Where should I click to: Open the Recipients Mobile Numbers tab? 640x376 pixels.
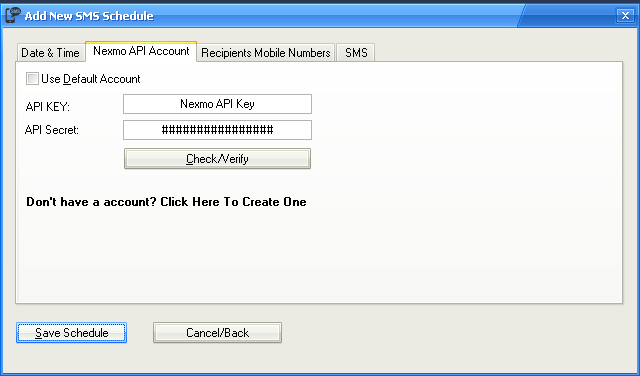click(266, 53)
